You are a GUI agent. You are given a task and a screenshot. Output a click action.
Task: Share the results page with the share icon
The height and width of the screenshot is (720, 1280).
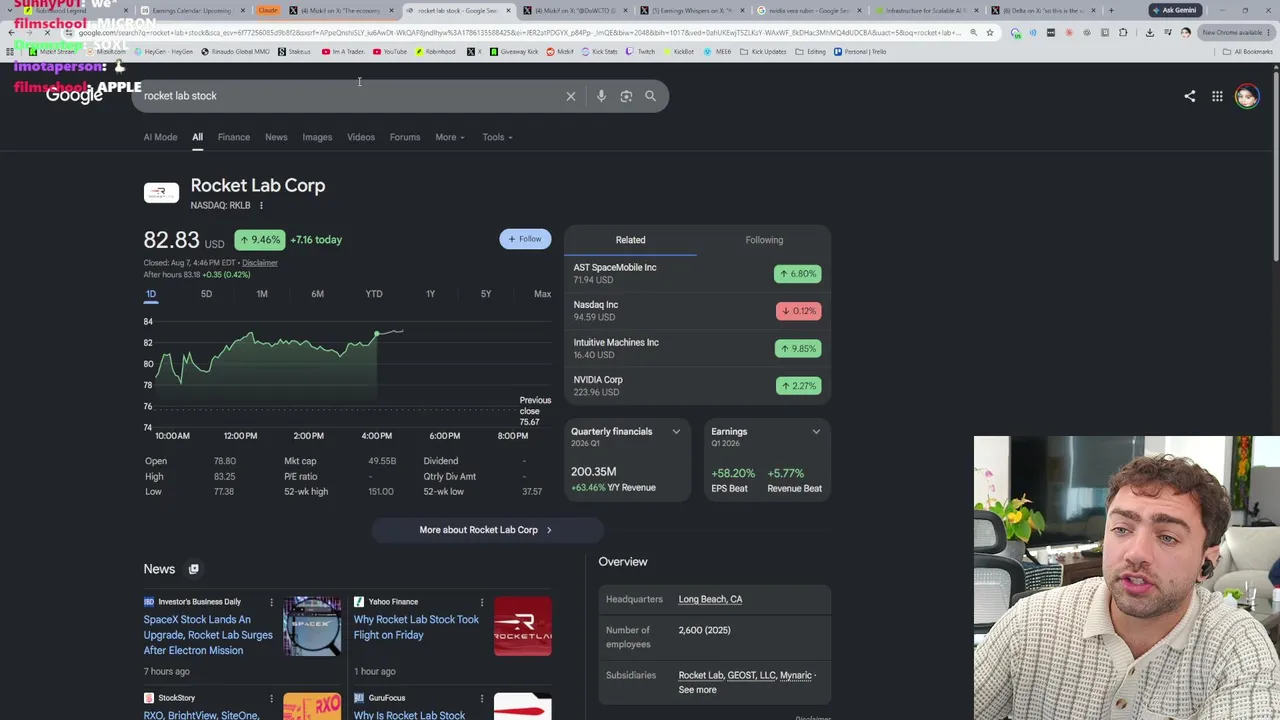tap(1189, 96)
